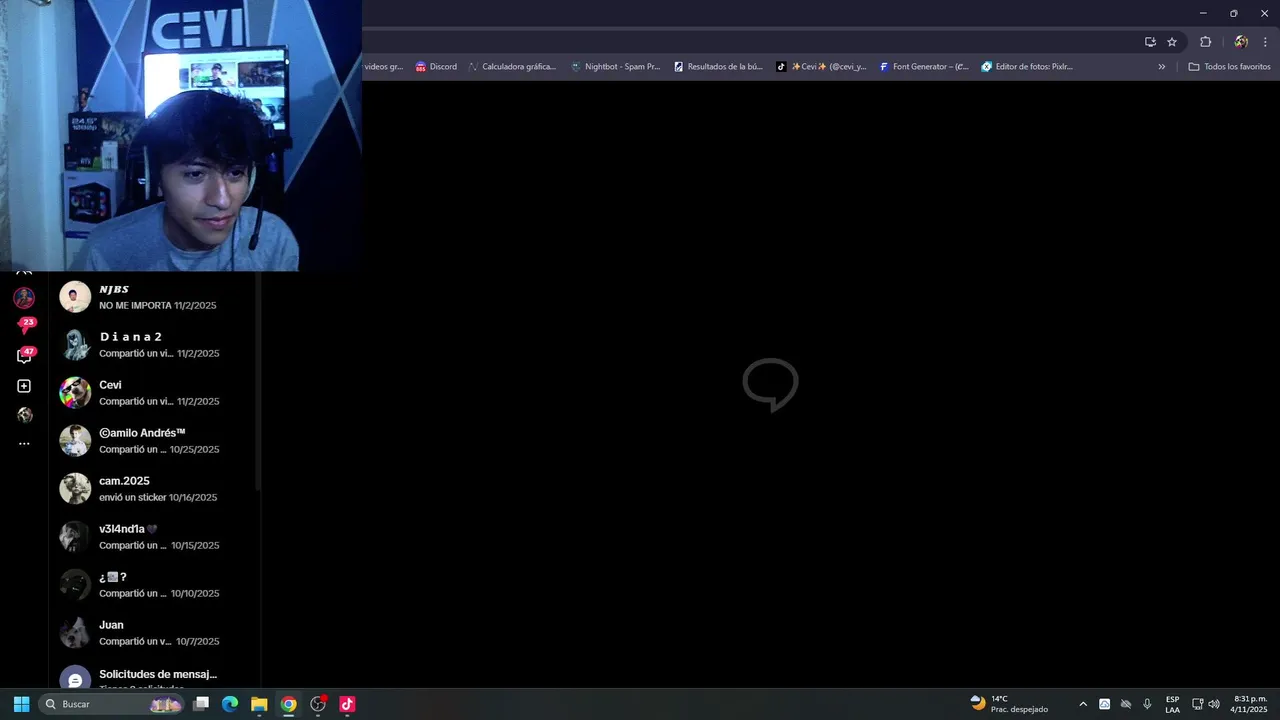Open the Nightbot Spam bookmark
This screenshot has width=1280, height=720.
pos(615,67)
